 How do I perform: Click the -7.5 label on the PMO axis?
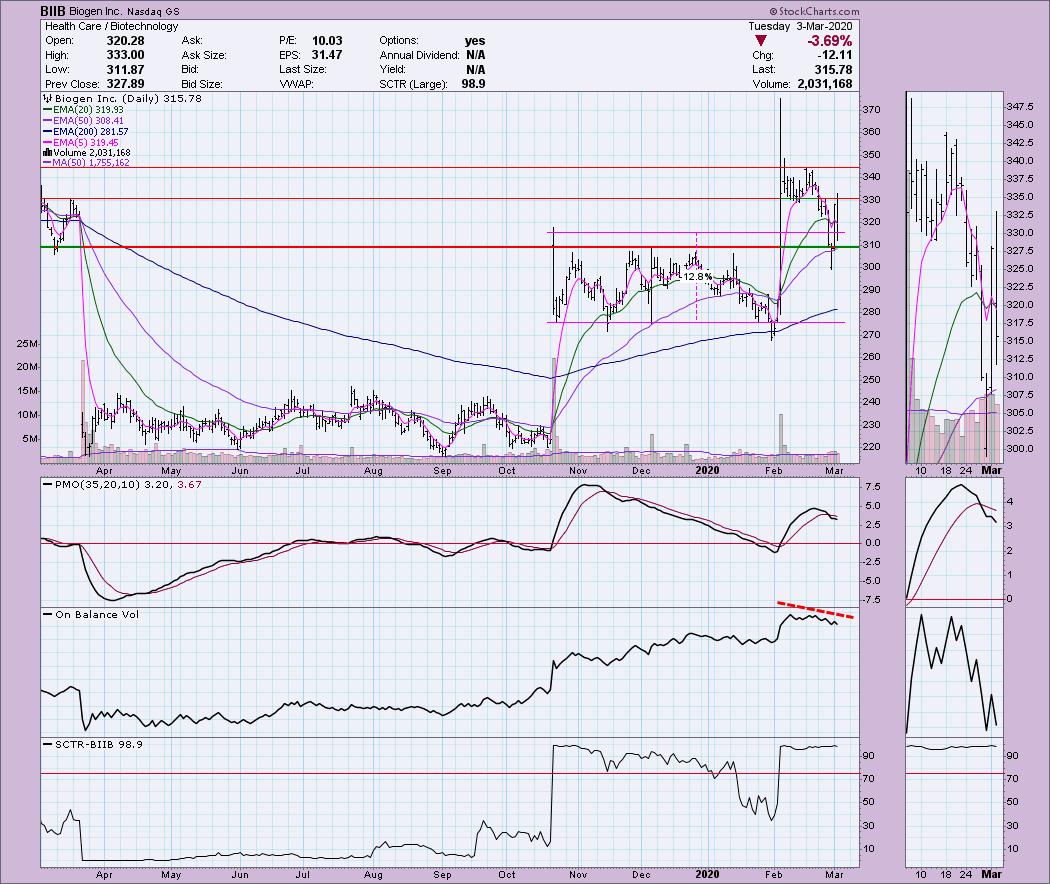point(873,599)
